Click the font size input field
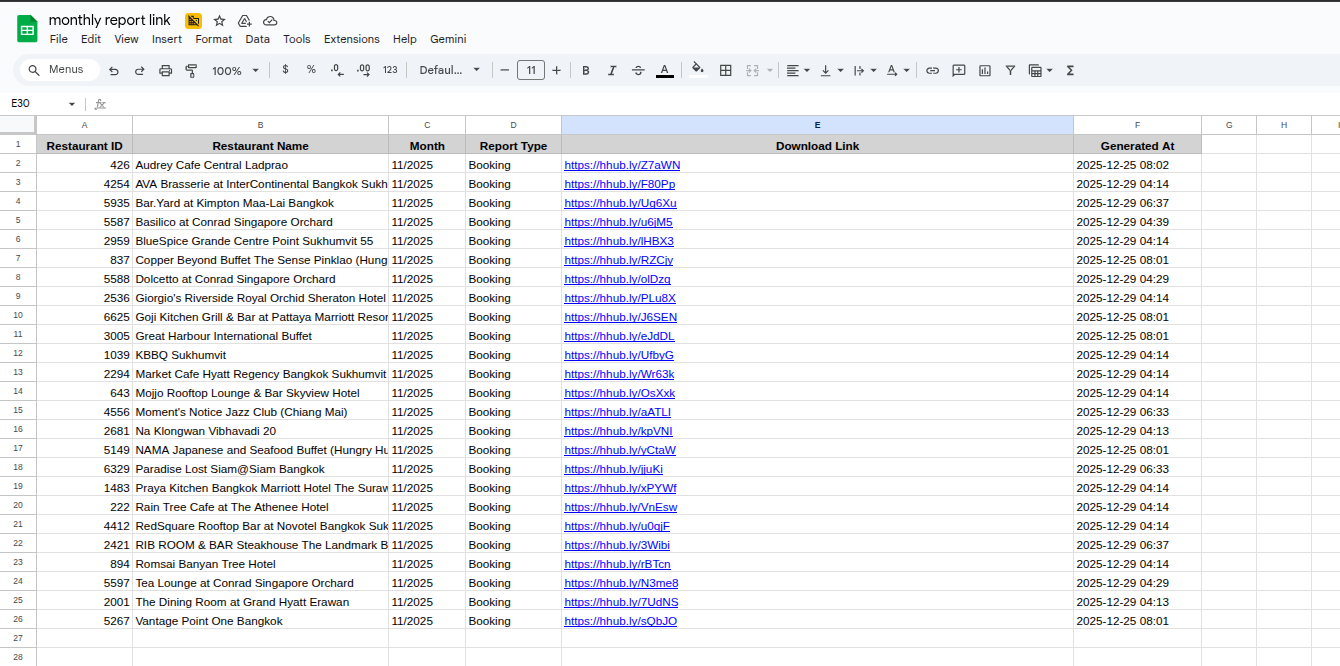Image resolution: width=1340 pixels, height=666 pixels. 531,70
